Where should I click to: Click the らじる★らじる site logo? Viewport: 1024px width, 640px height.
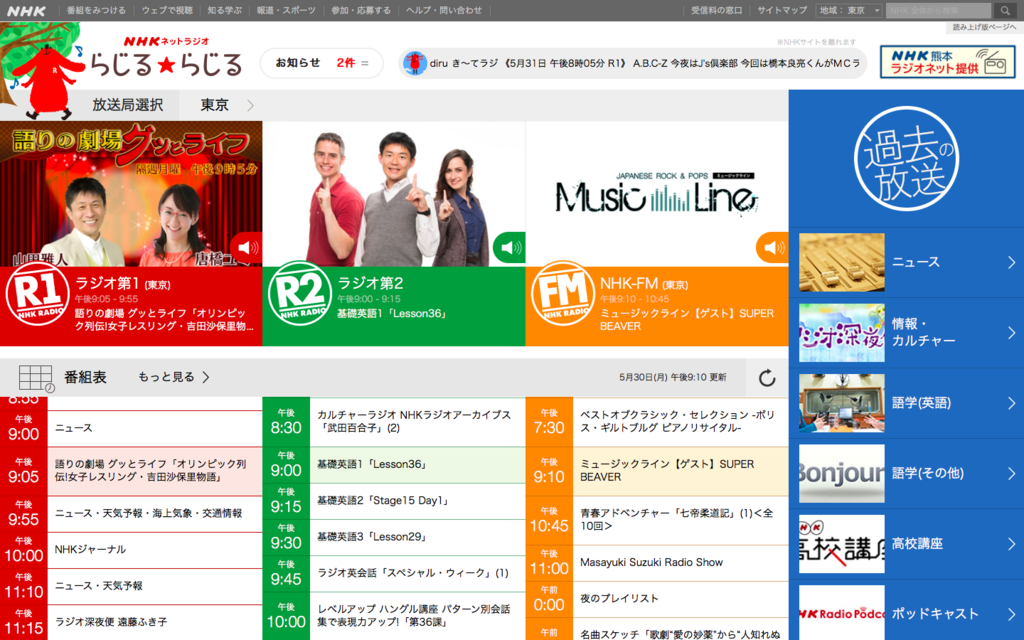pyautogui.click(x=166, y=57)
